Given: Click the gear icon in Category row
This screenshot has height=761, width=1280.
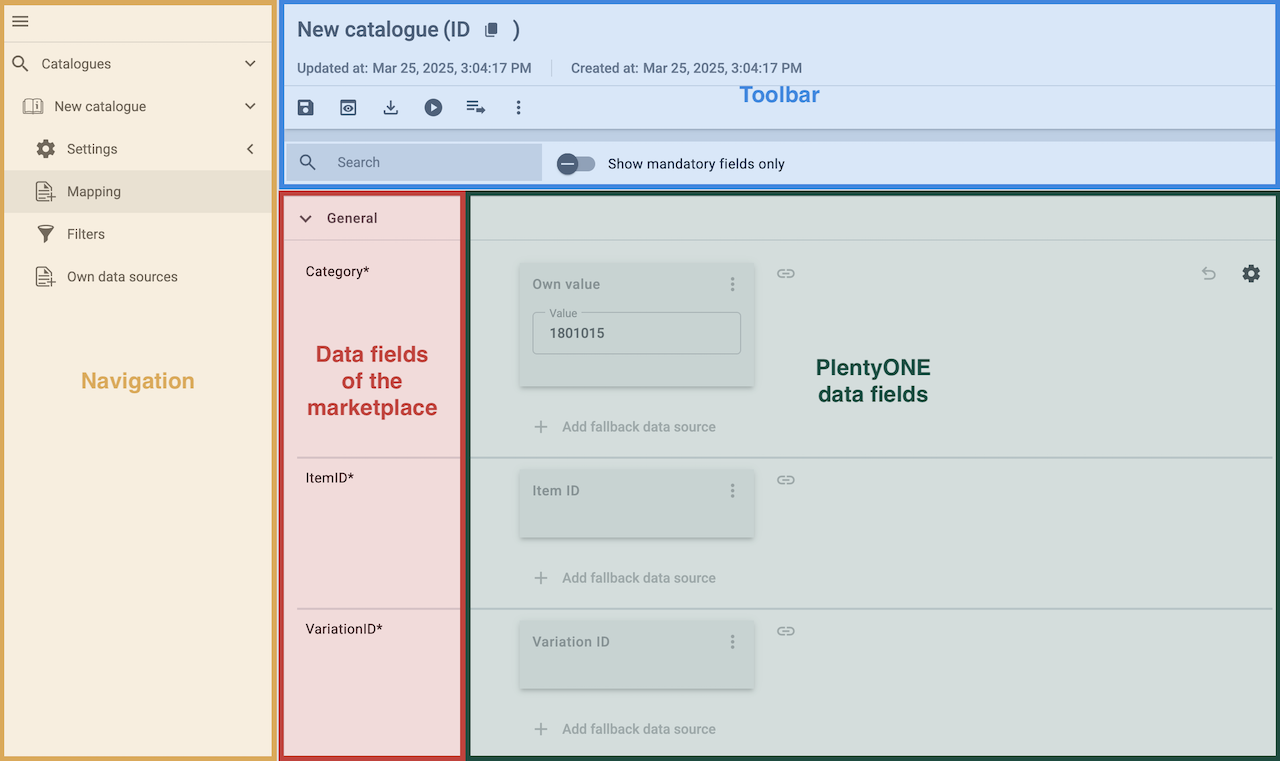Looking at the screenshot, I should pyautogui.click(x=1251, y=273).
